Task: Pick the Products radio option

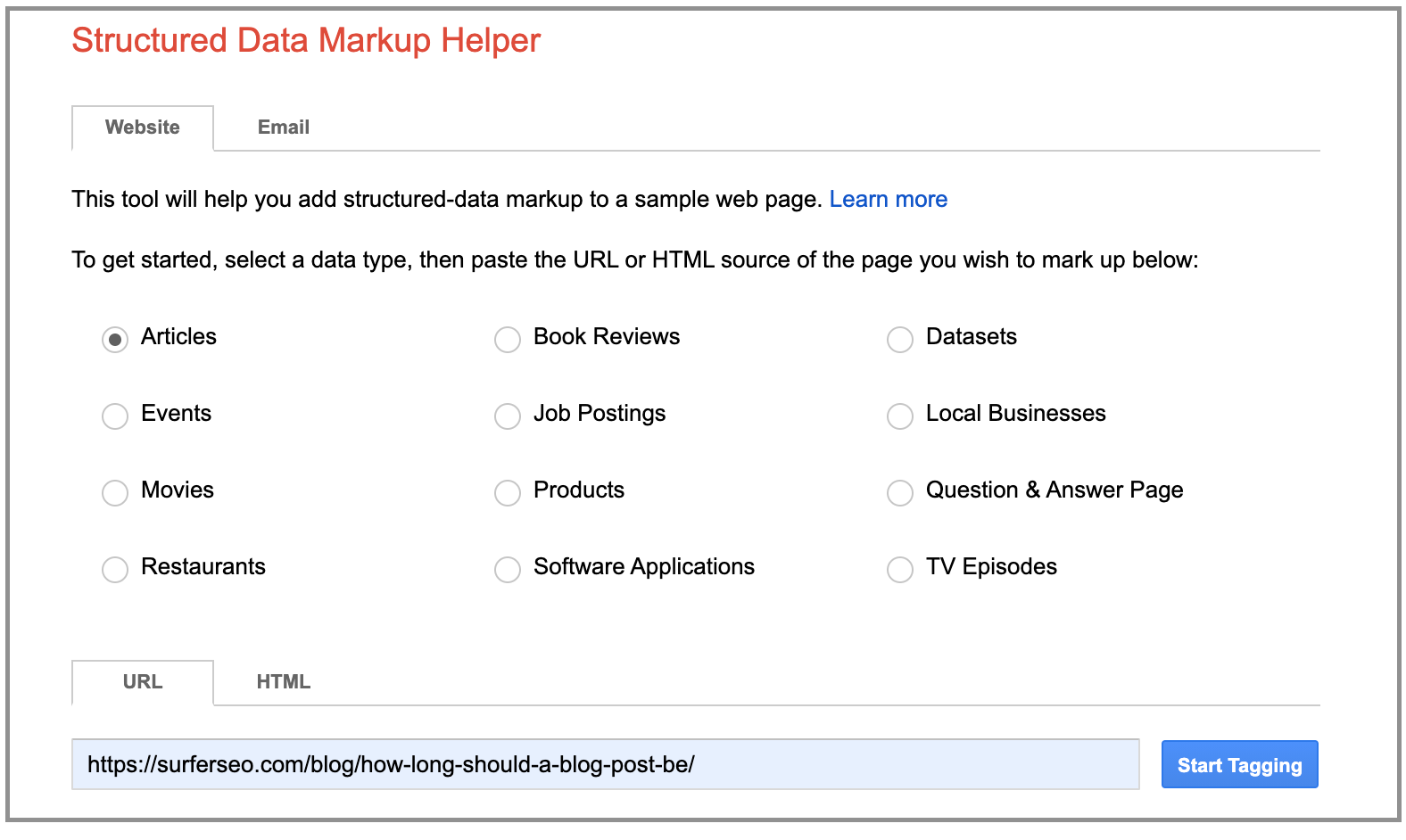Action: (x=508, y=492)
